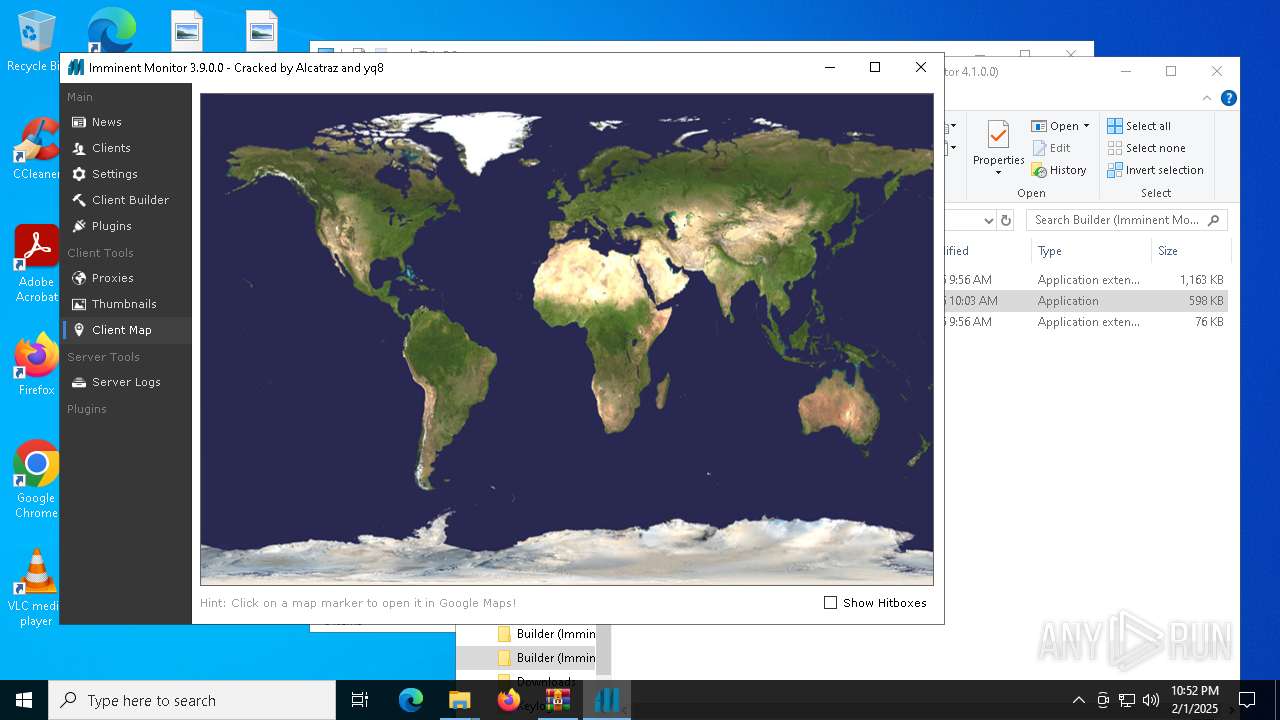This screenshot has height=720, width=1280.
Task: Open Firefox on taskbar
Action: [509, 700]
